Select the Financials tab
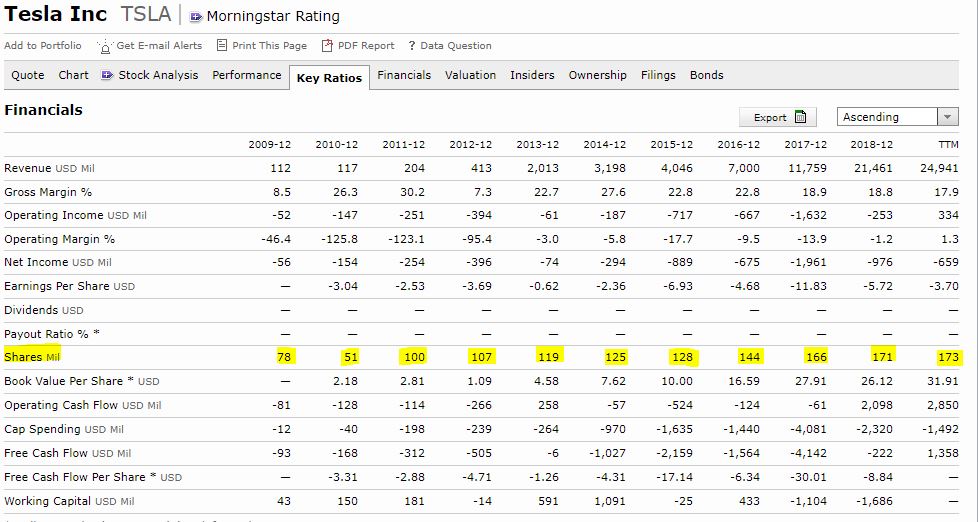The image size is (978, 522). [x=404, y=75]
